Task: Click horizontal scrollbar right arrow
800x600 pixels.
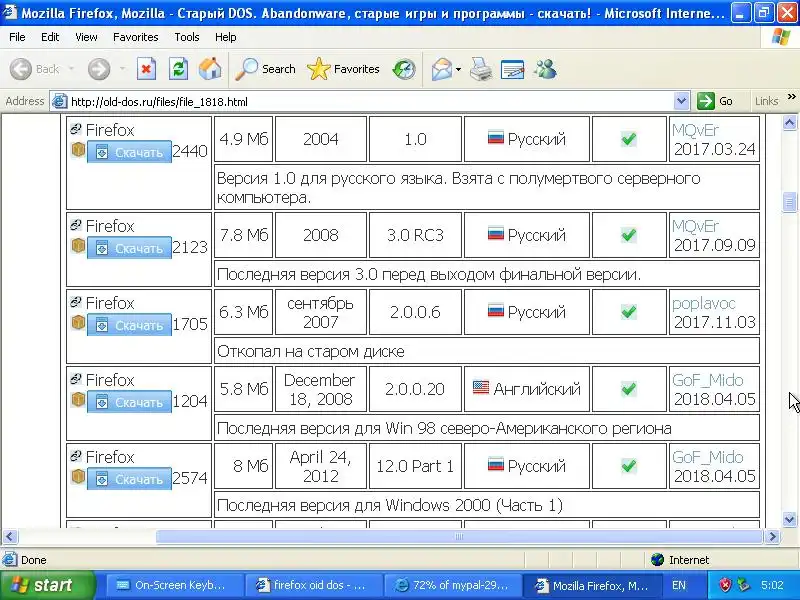Action: coord(772,536)
